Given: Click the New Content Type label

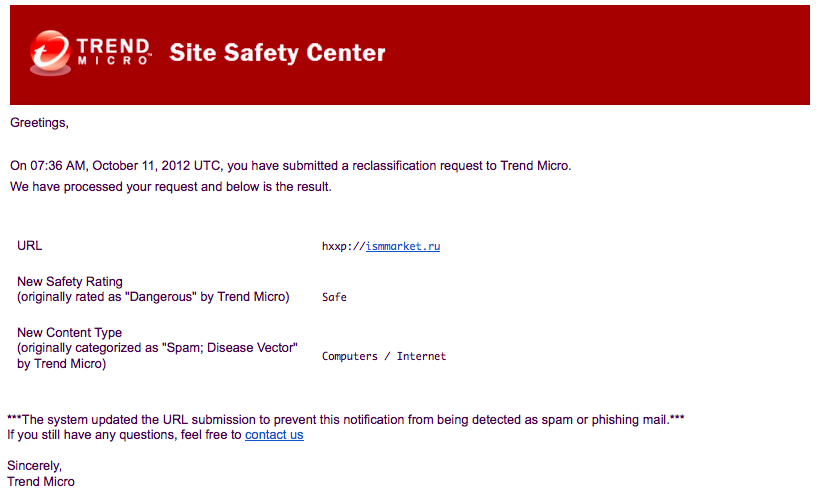Looking at the screenshot, I should [69, 332].
